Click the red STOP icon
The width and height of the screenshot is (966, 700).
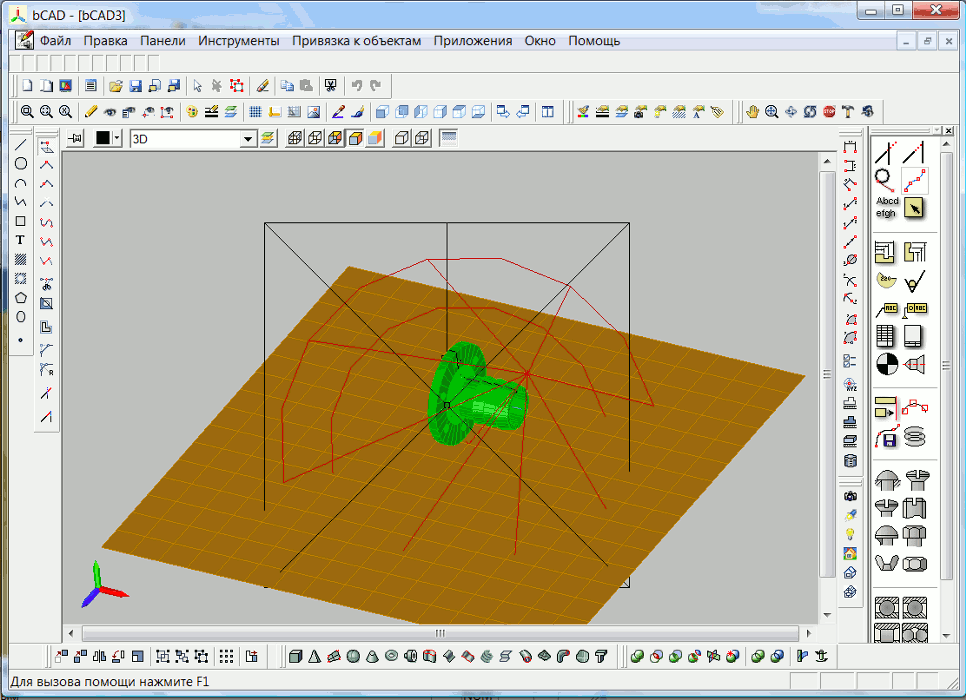coord(829,112)
